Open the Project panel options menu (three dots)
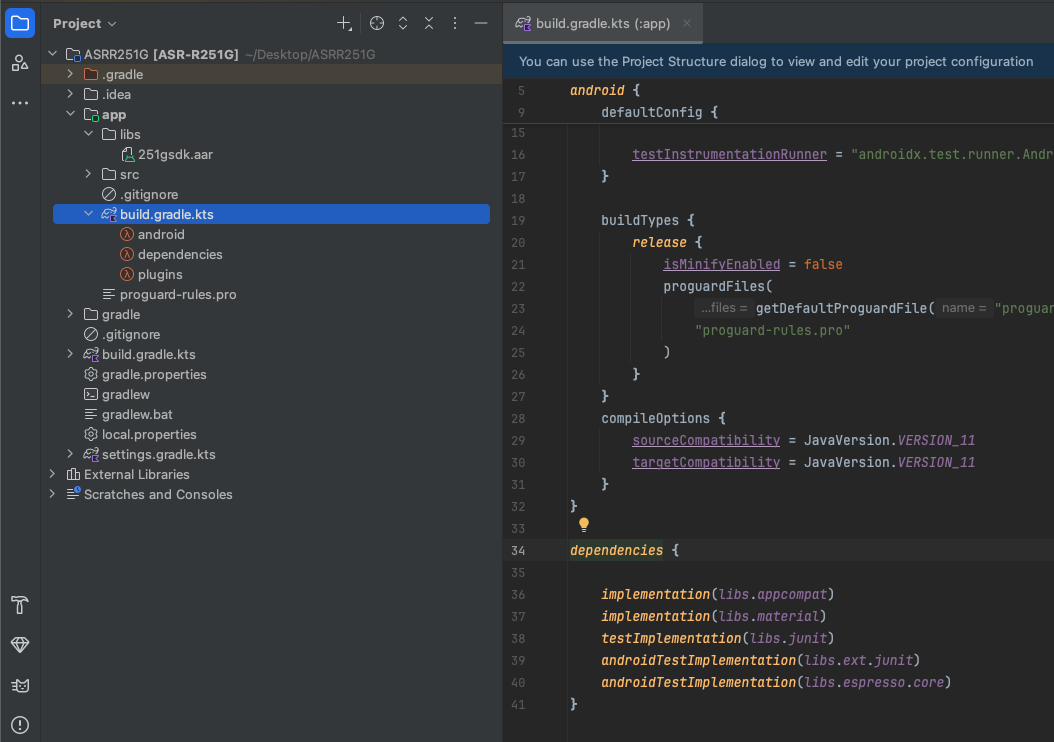 (x=455, y=23)
